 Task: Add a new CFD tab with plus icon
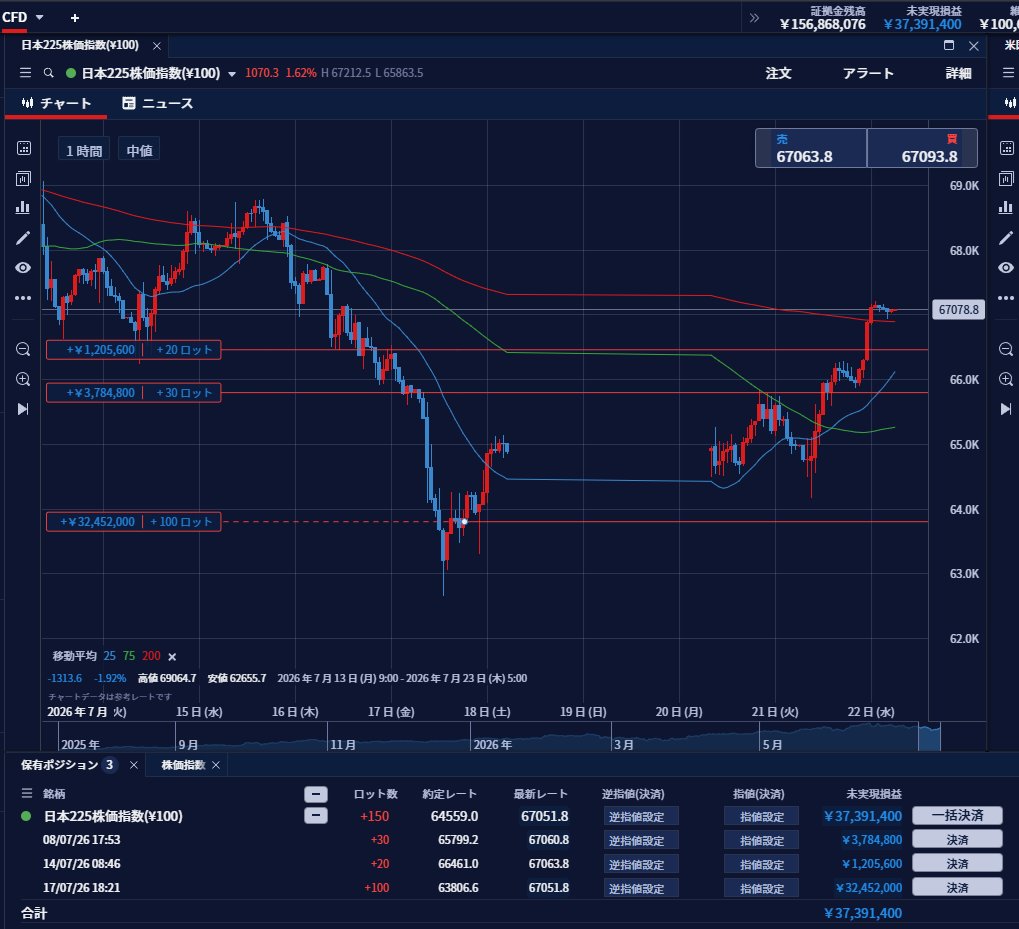tap(75, 18)
